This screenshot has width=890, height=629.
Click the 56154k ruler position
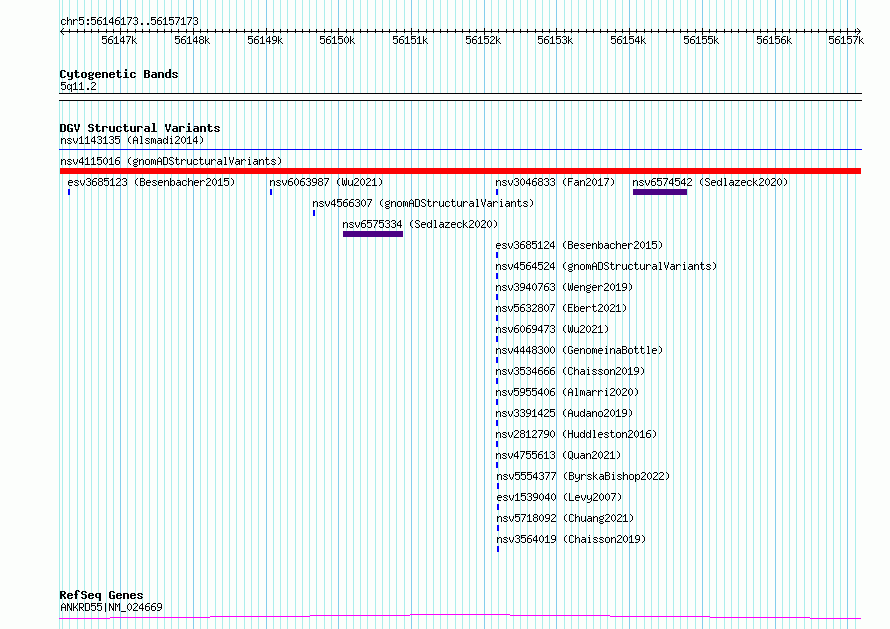[x=628, y=40]
